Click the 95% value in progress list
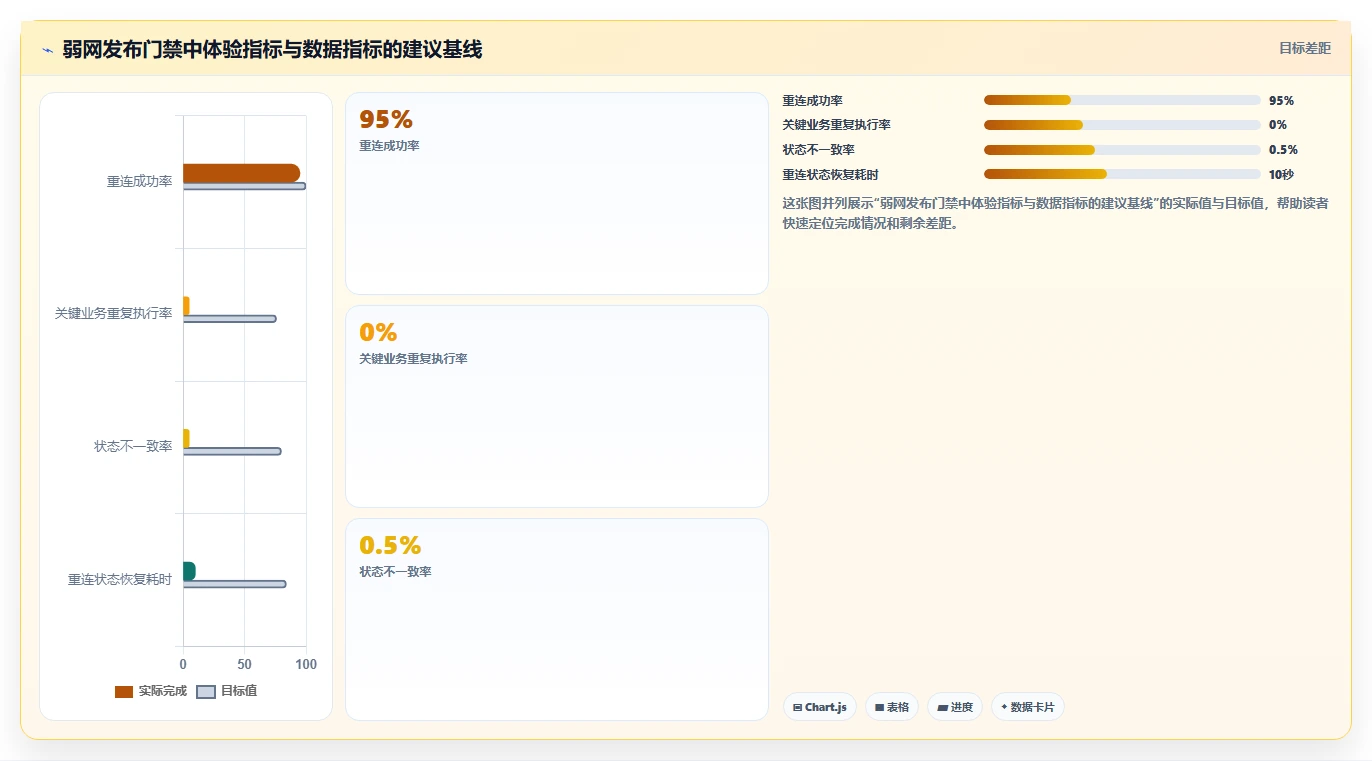Image resolution: width=1372 pixels, height=761 pixels. (x=1281, y=101)
